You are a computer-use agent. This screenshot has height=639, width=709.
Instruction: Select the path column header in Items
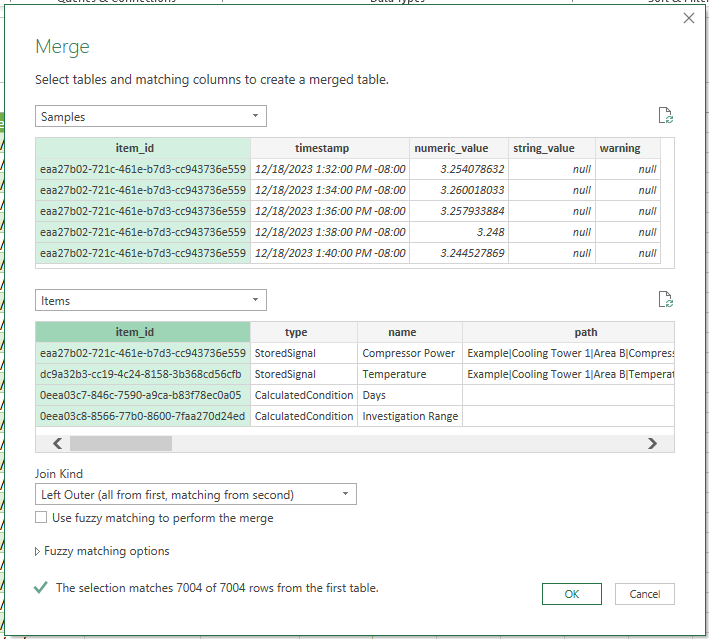click(568, 332)
